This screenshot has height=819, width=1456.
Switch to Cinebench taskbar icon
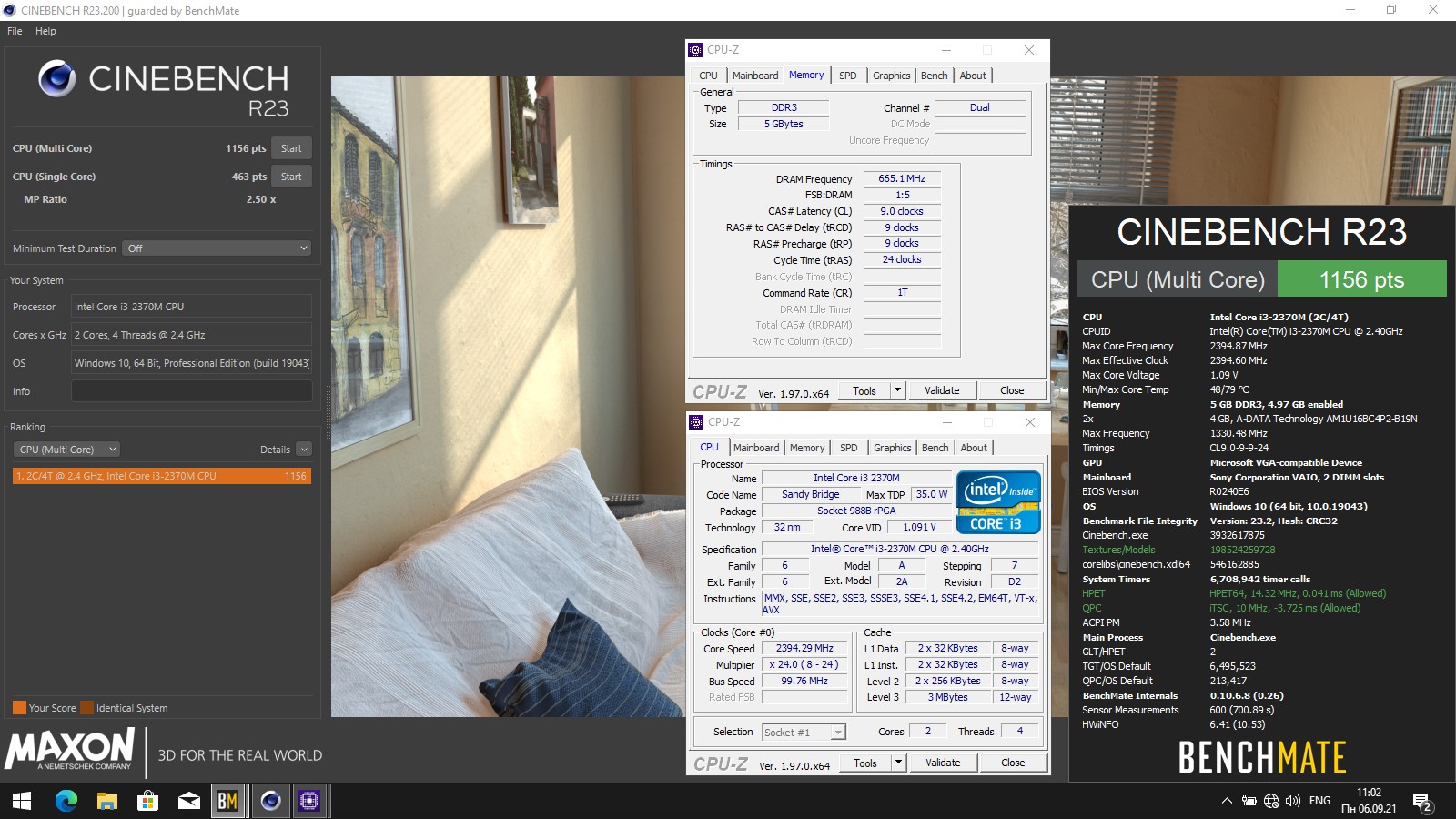coord(270,801)
